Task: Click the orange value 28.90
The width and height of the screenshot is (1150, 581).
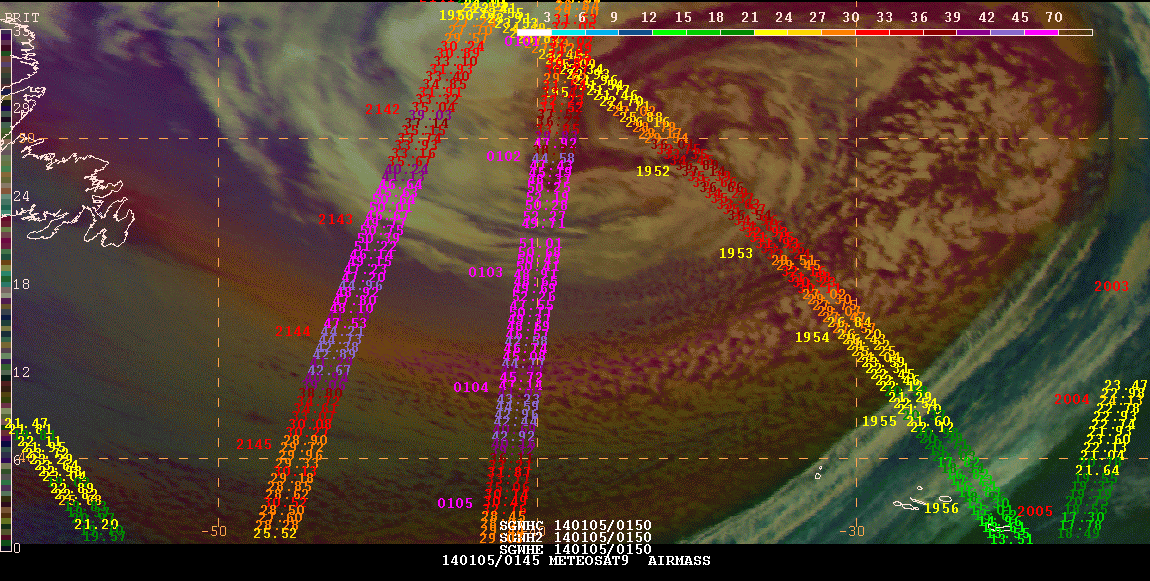Action: point(305,440)
